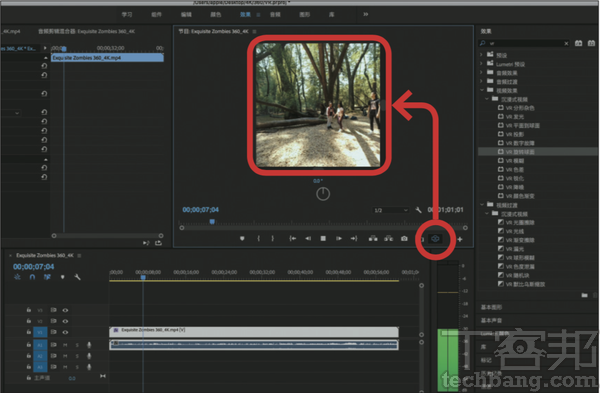This screenshot has width=600, height=393.
Task: Click the Extract button in program monitor
Action: click(388, 238)
